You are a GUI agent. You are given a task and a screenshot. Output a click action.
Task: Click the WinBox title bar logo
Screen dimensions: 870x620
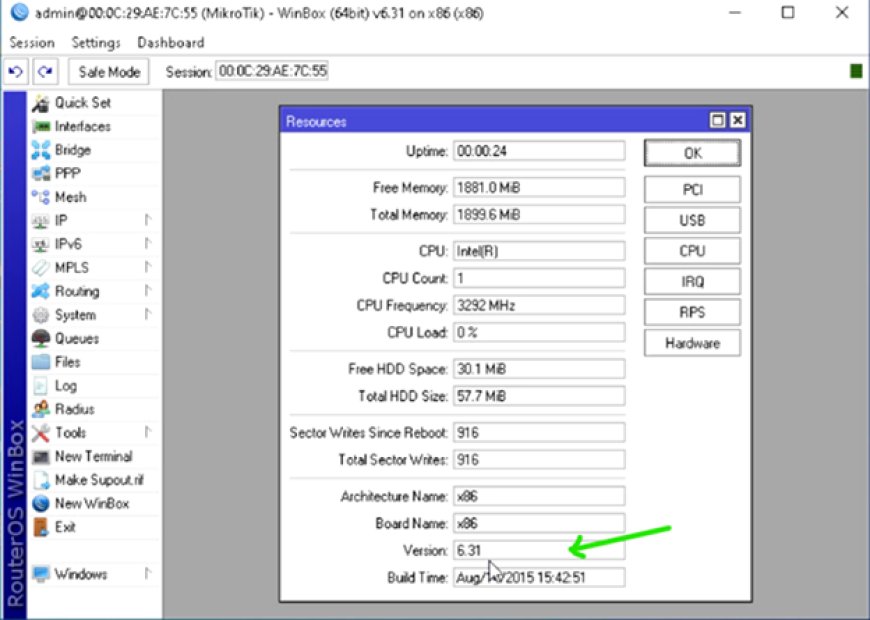tap(19, 12)
